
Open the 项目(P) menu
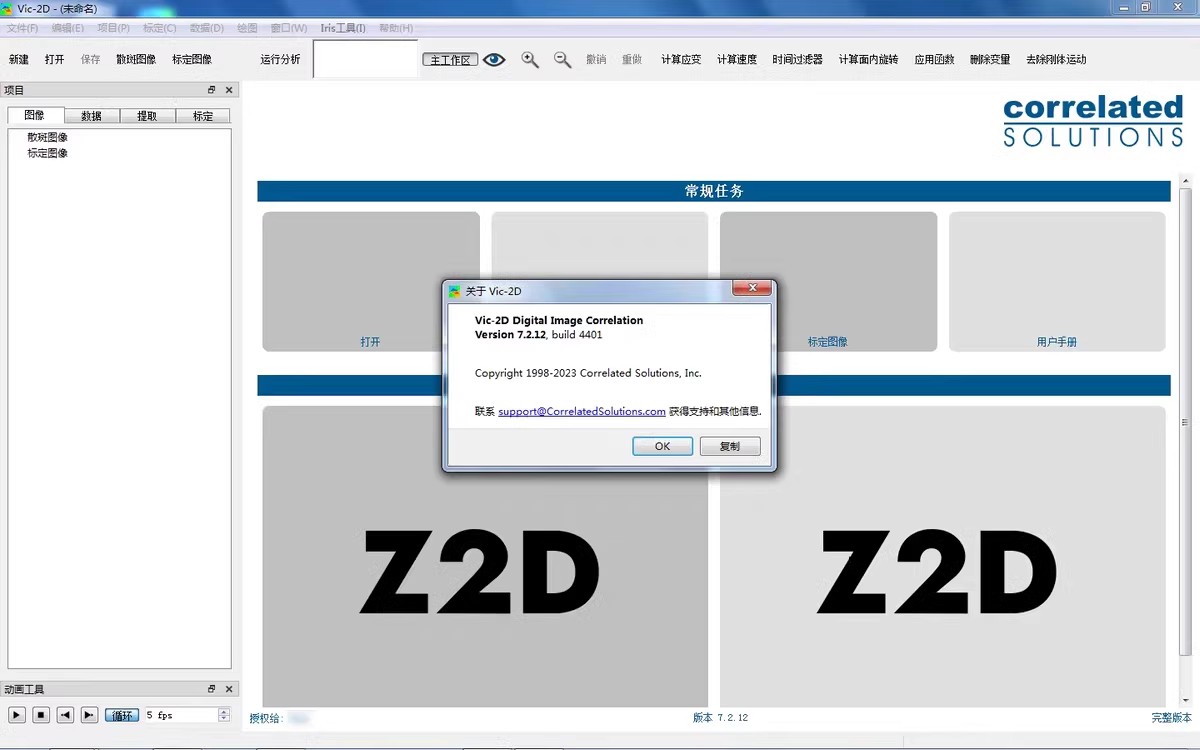click(x=113, y=28)
